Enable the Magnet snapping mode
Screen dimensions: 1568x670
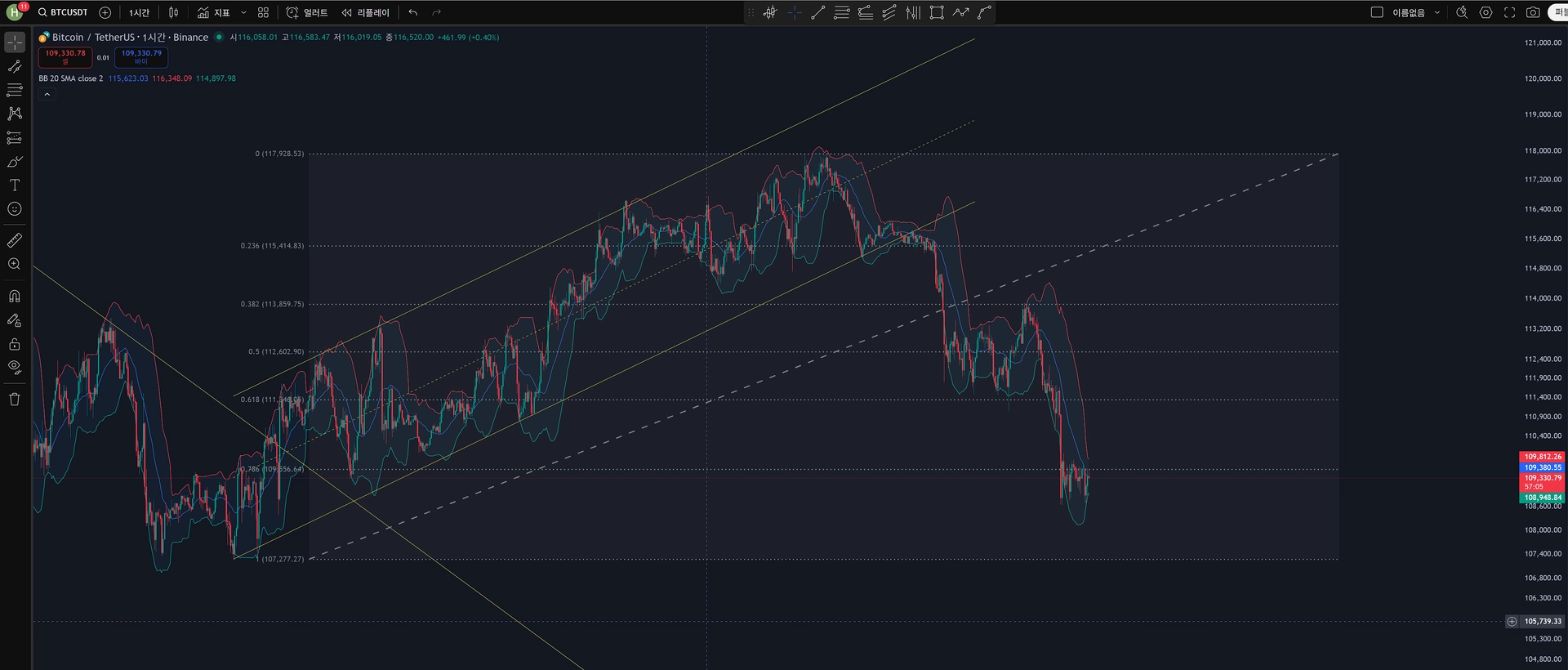tap(15, 296)
